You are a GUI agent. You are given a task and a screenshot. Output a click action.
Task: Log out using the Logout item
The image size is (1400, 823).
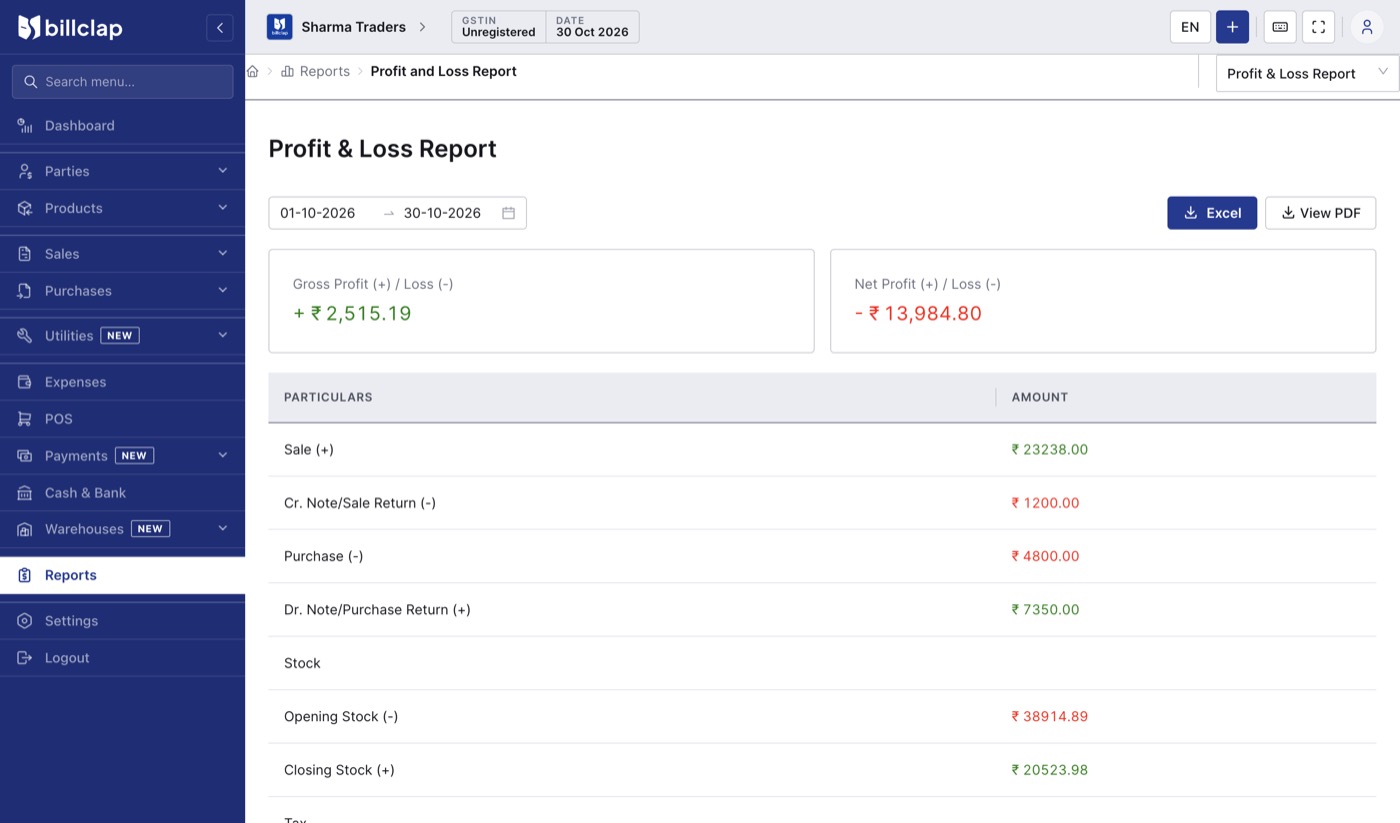click(122, 658)
